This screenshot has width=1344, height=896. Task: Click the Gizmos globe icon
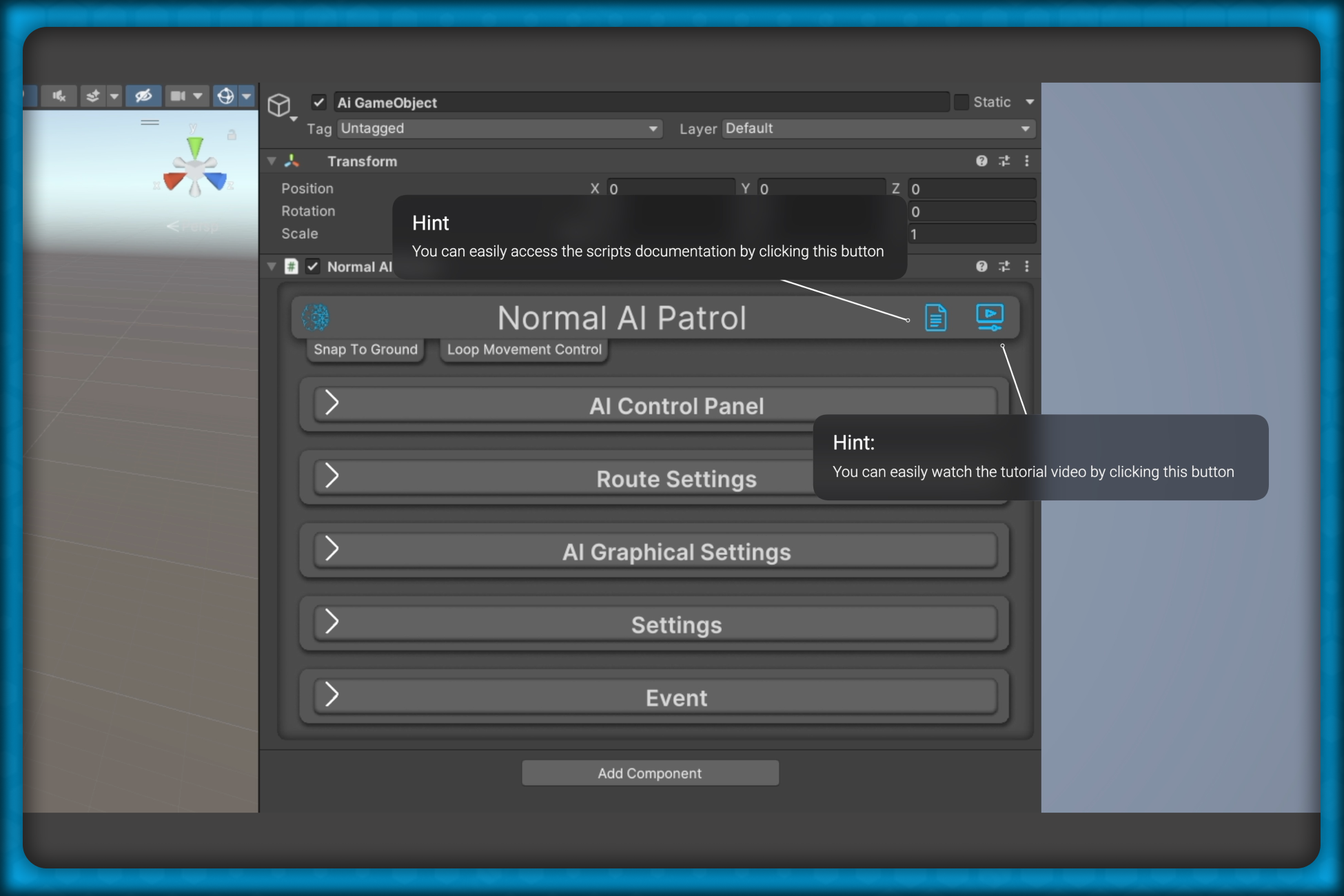pyautogui.click(x=225, y=96)
